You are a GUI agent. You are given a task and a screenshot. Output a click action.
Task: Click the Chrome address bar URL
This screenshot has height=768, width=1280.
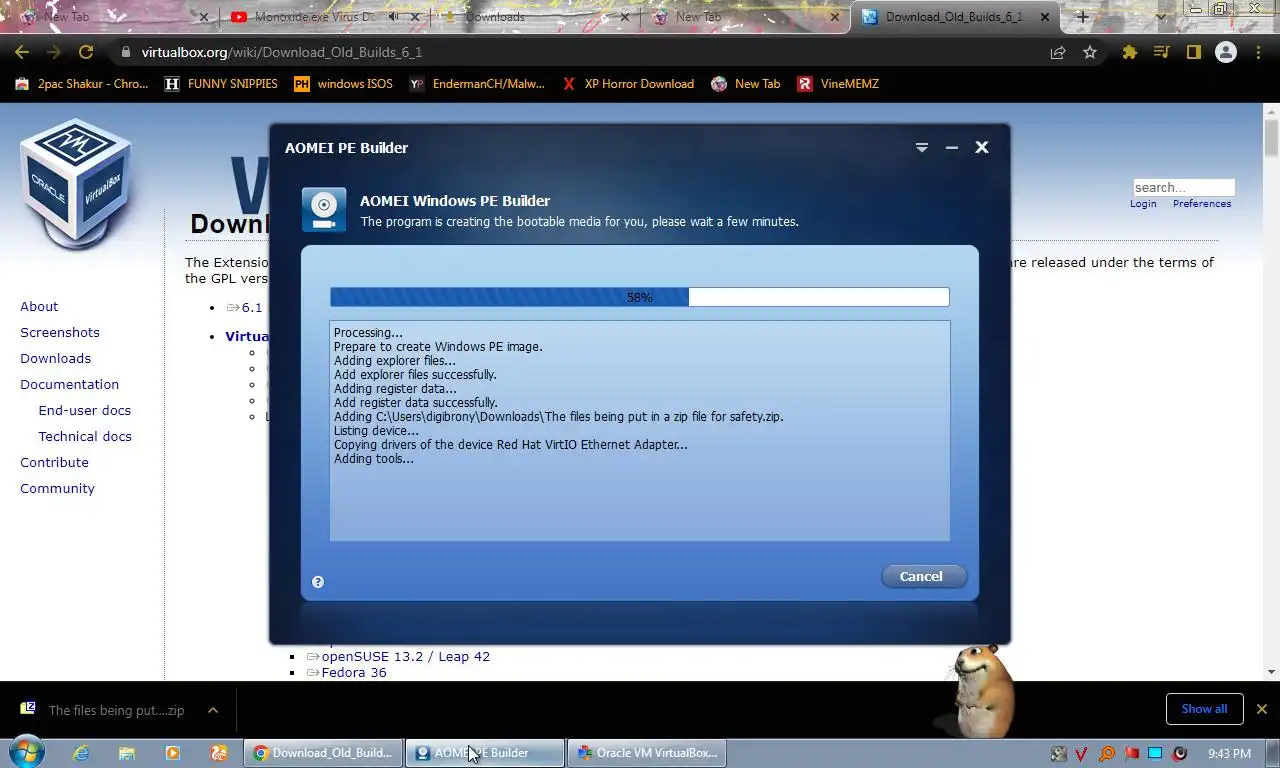282,52
